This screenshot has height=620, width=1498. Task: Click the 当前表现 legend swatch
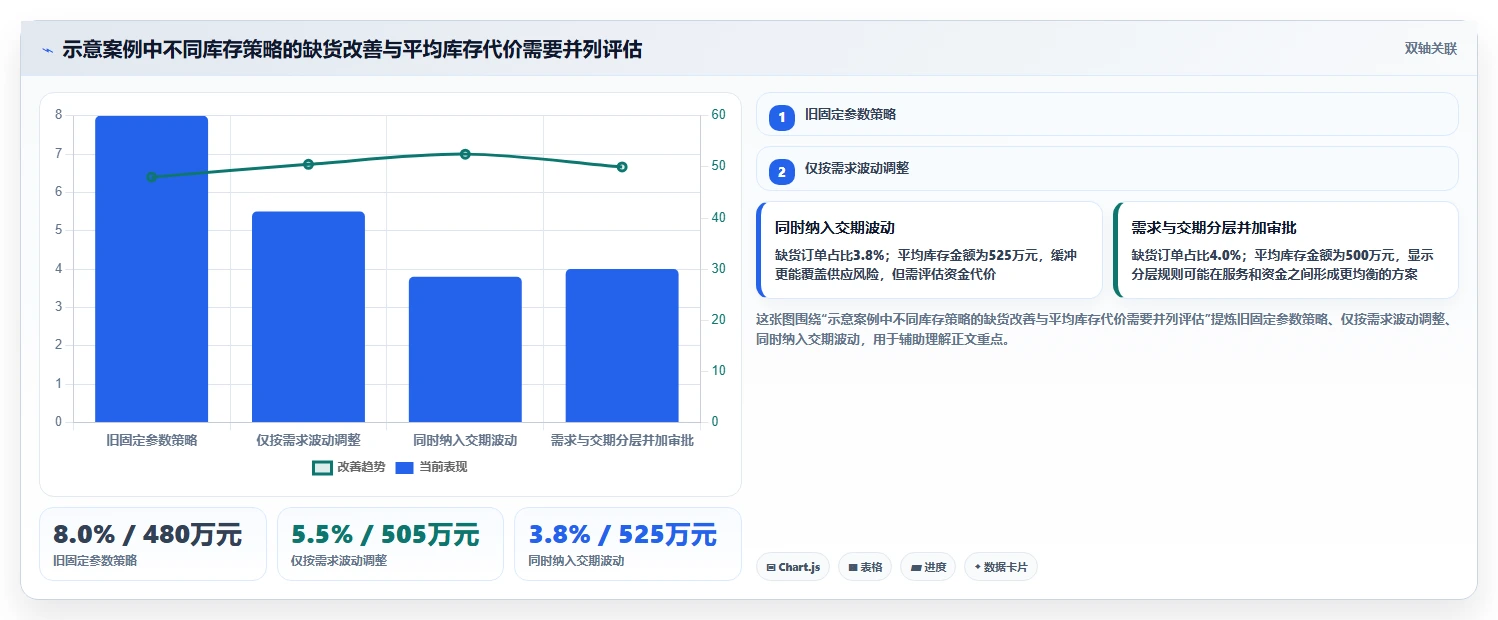pos(404,467)
